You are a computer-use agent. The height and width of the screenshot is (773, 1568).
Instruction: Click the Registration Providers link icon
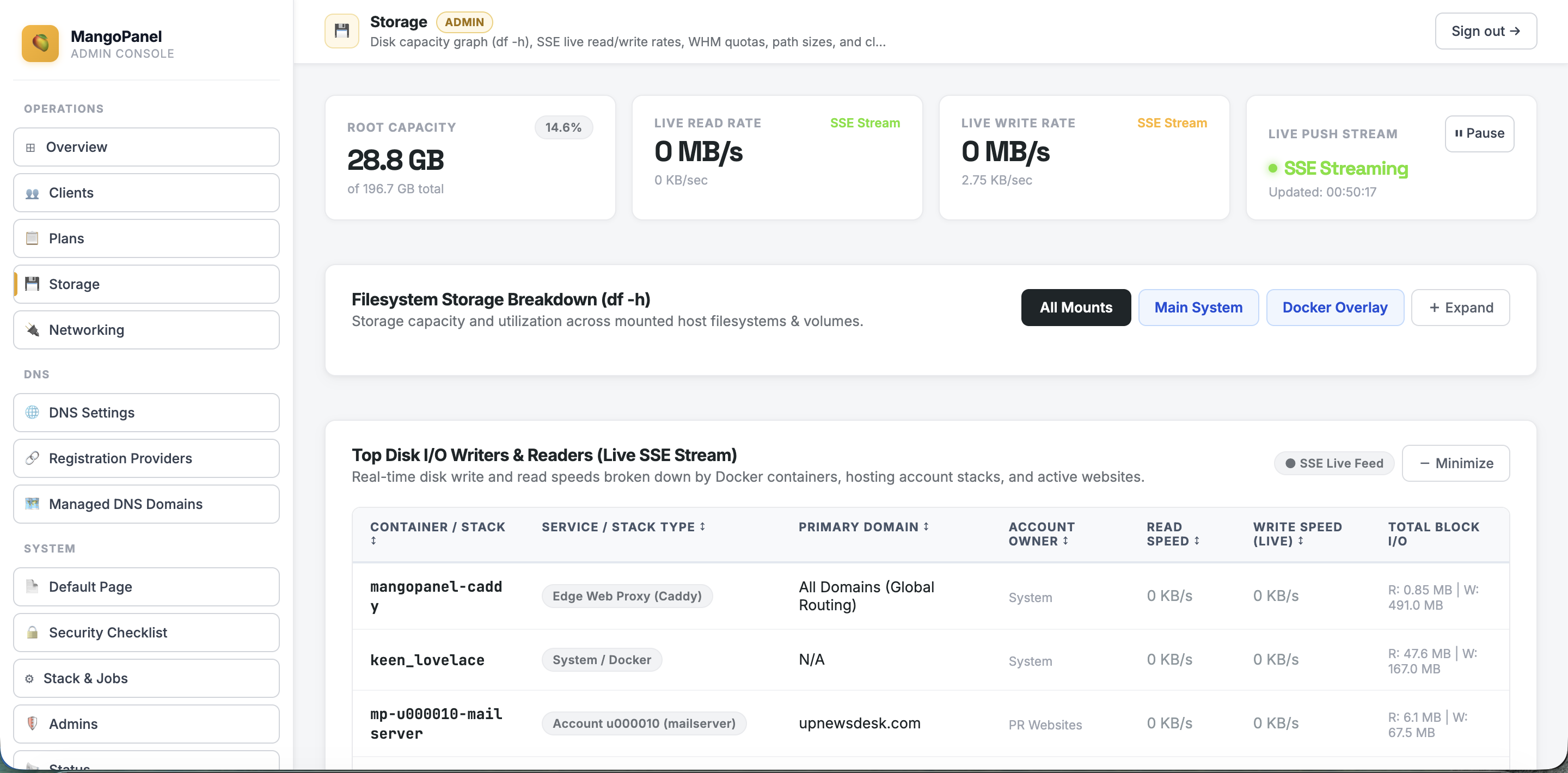click(32, 458)
